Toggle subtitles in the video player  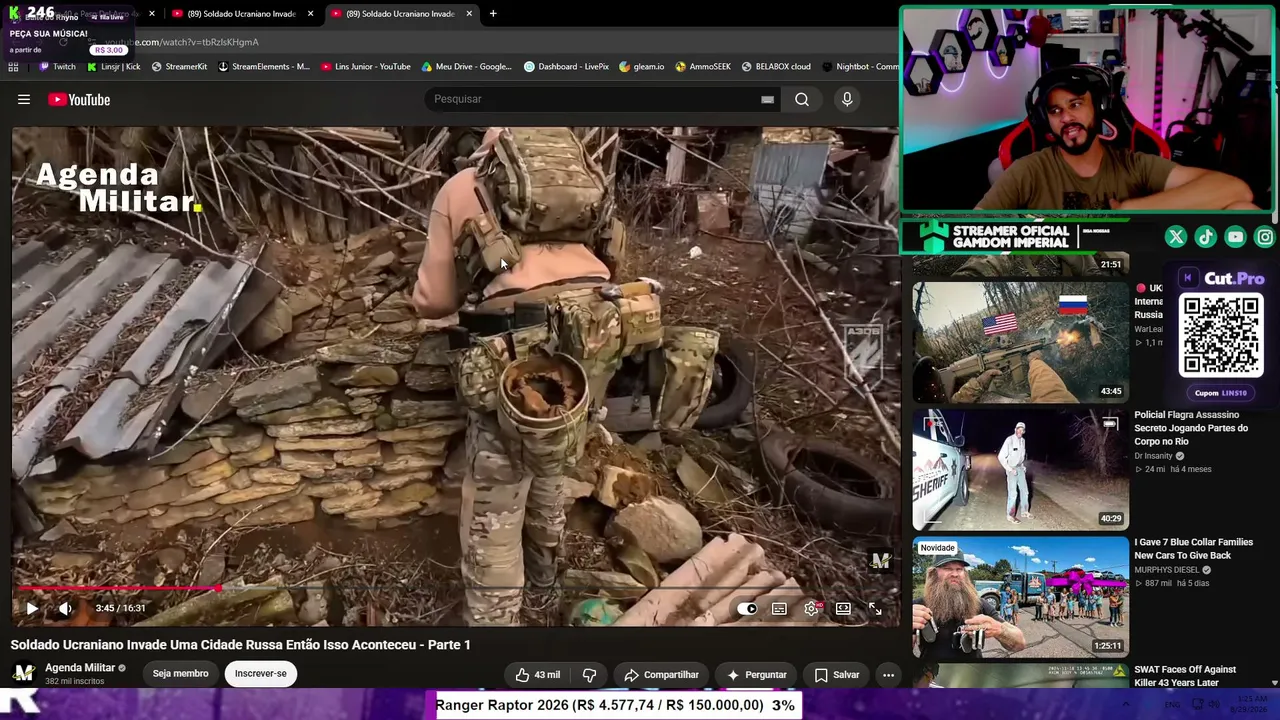pyautogui.click(x=779, y=608)
